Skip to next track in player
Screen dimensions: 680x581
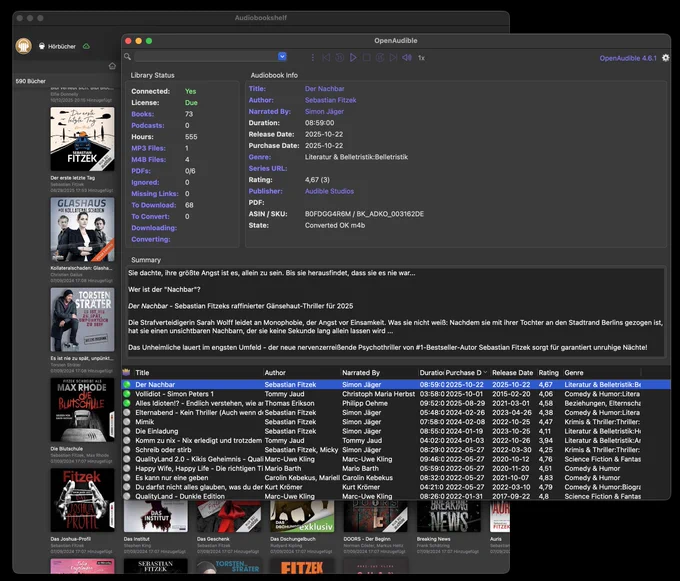pyautogui.click(x=393, y=57)
